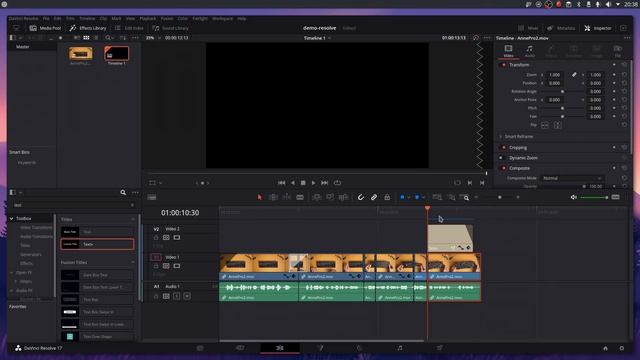Image resolution: width=640 pixels, height=360 pixels.
Task: Click the blue Flag icon
Action: coord(402,197)
